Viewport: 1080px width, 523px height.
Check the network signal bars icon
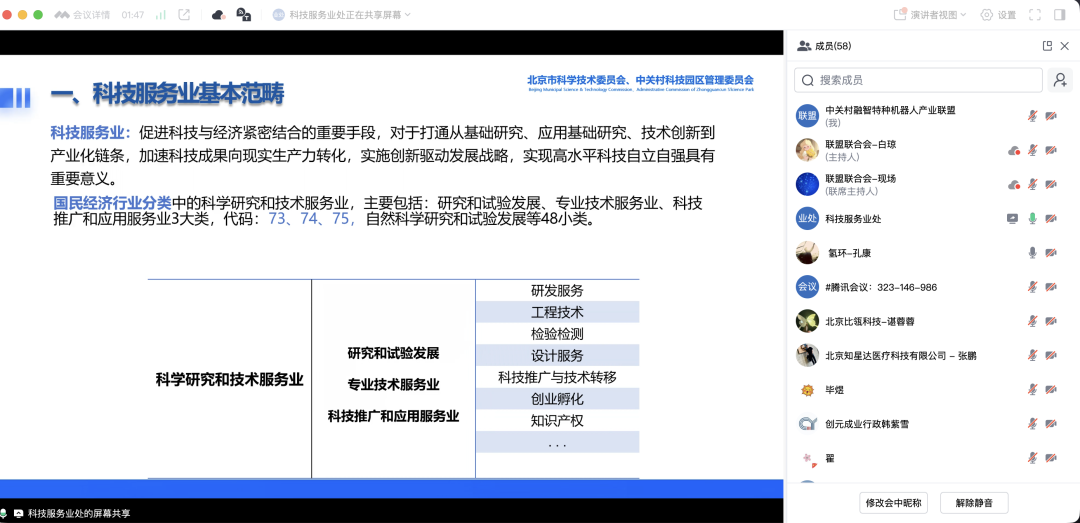point(160,14)
